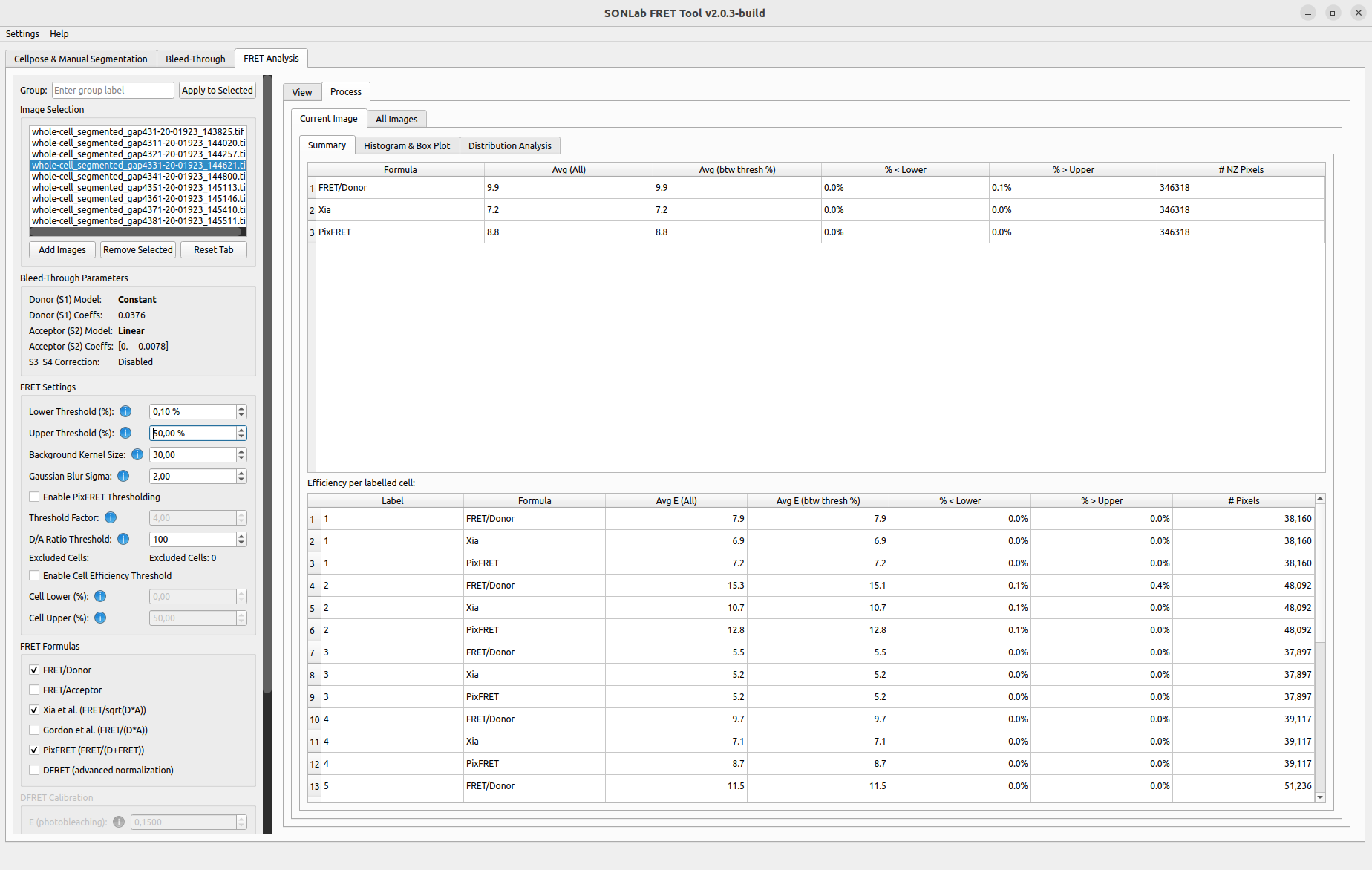Click Background Kernel Size spinner arrows
This screenshot has height=870, width=1372.
pos(241,454)
